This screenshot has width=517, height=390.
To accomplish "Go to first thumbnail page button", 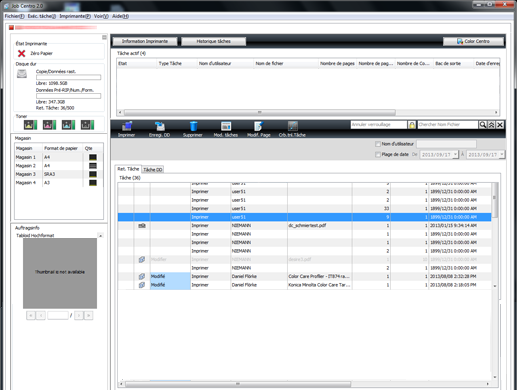I will point(31,315).
